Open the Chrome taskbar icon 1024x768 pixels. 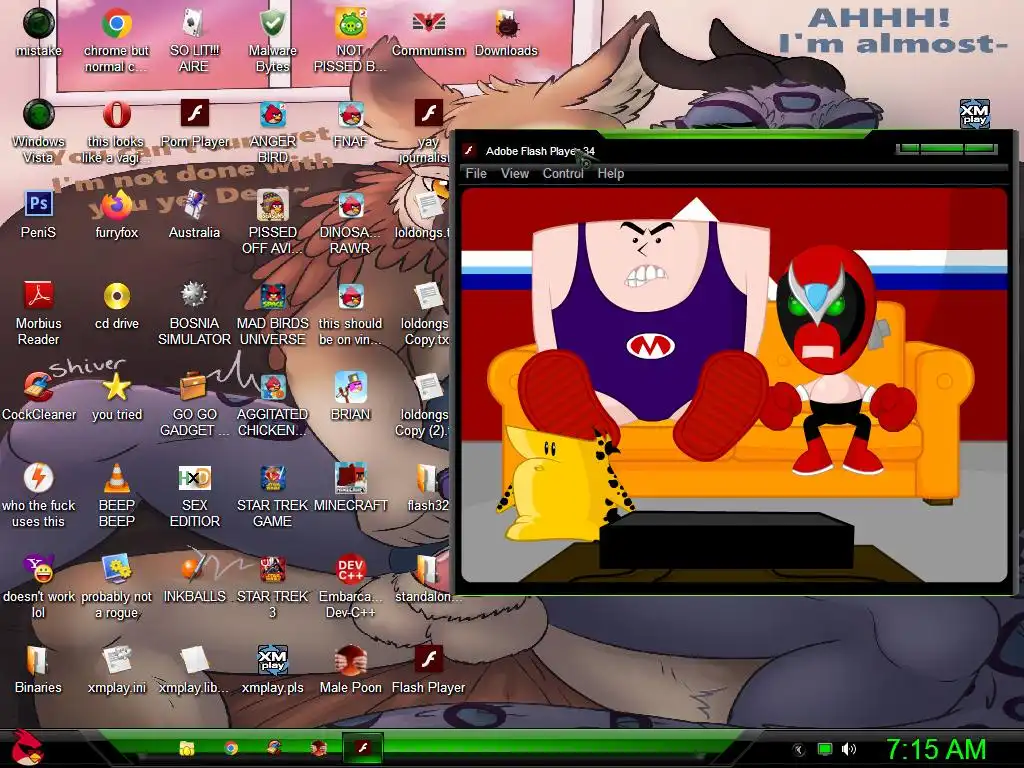coord(231,748)
